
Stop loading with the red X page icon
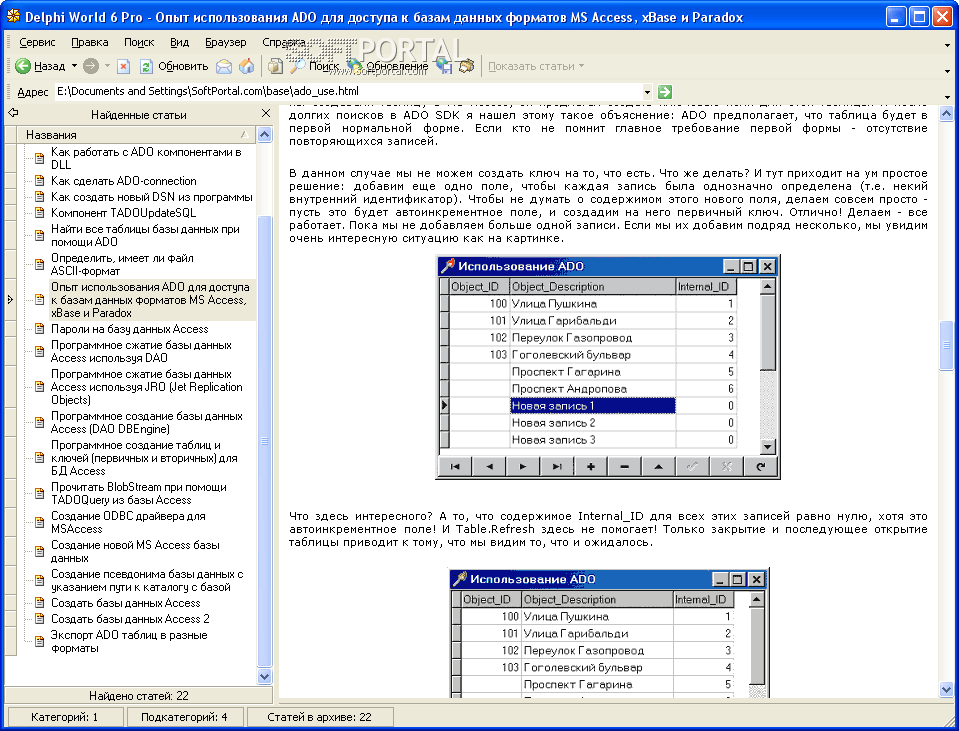tap(124, 66)
